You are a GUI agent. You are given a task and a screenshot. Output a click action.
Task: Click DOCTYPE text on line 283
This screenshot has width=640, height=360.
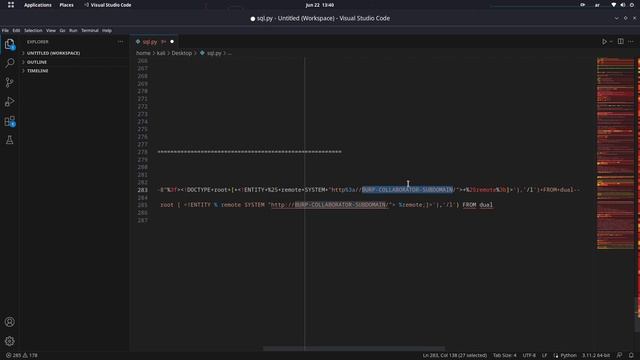[198, 190]
